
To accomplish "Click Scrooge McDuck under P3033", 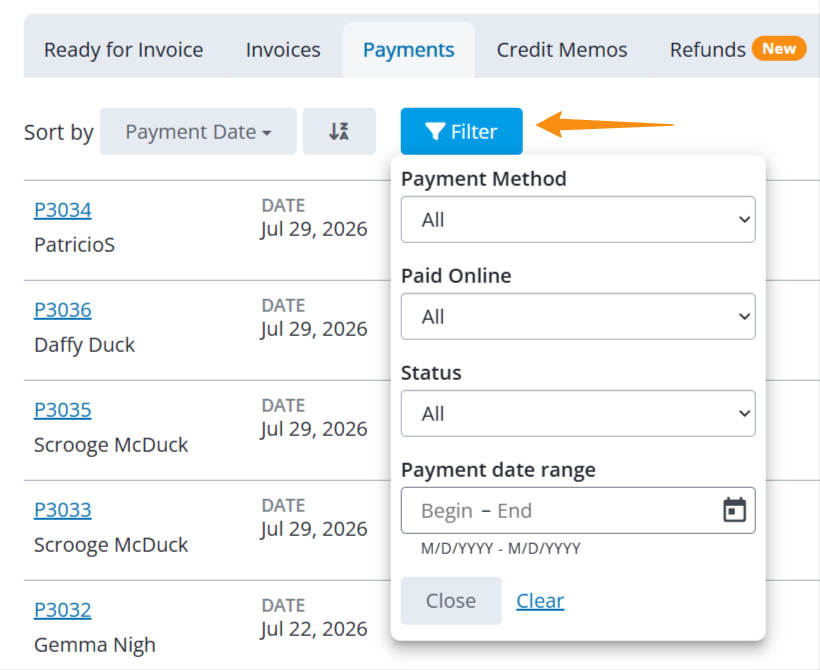I will (x=111, y=545).
